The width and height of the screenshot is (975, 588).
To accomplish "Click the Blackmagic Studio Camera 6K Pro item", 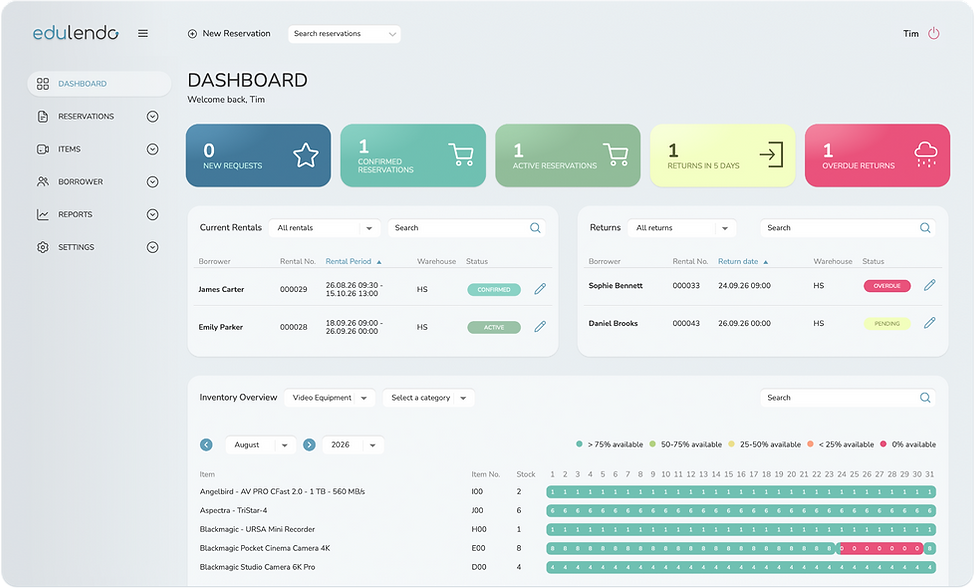I will pyautogui.click(x=257, y=567).
